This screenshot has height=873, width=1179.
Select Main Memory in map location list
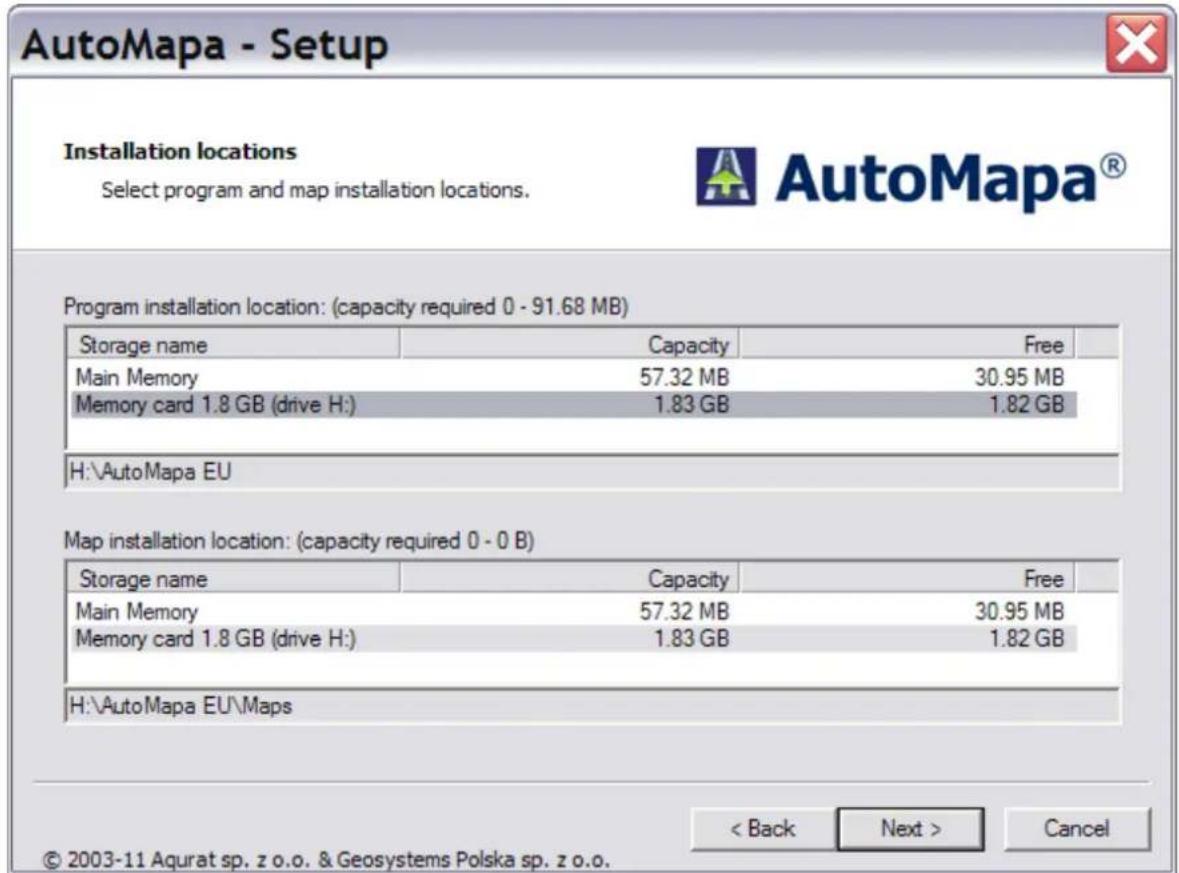(574, 611)
